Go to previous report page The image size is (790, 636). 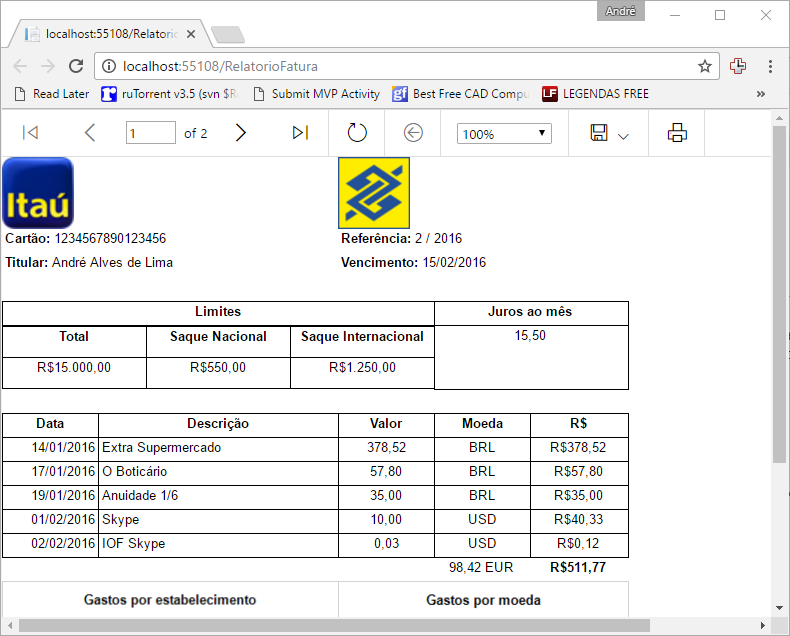click(x=90, y=133)
